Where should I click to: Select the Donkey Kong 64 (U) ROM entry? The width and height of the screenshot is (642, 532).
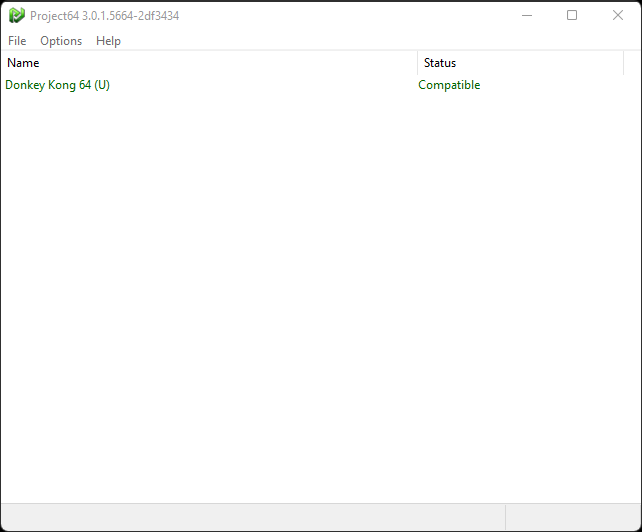pyautogui.click(x=57, y=85)
